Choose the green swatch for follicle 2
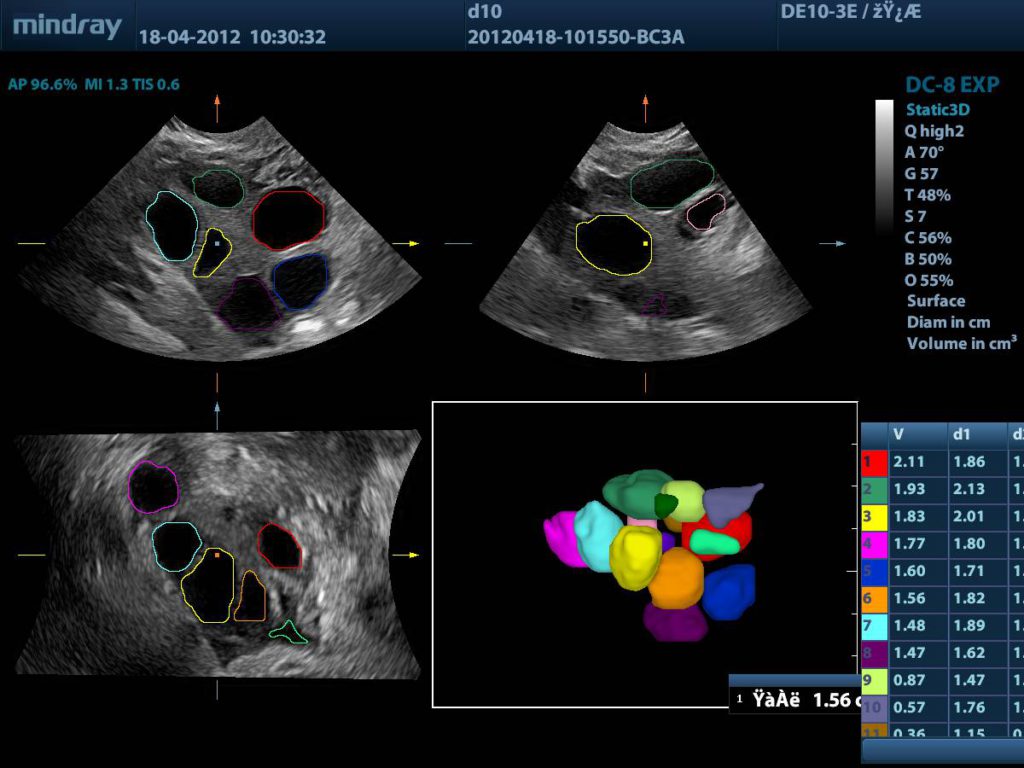This screenshot has height=768, width=1024. point(874,489)
